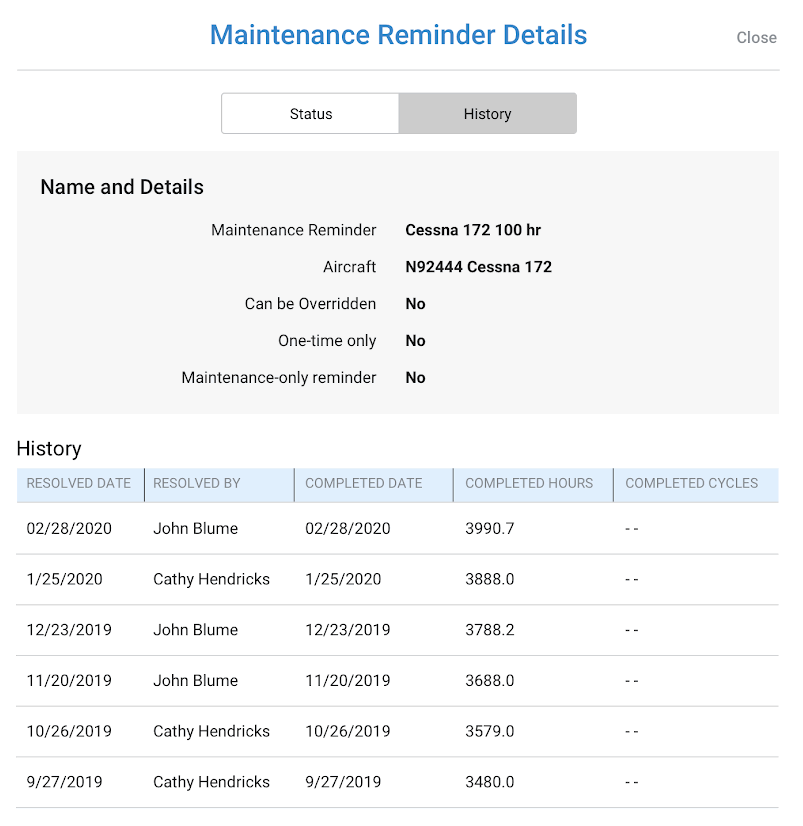Select resolved date 02/28/2020 cell
Screen dimensions: 803x826
click(x=69, y=528)
